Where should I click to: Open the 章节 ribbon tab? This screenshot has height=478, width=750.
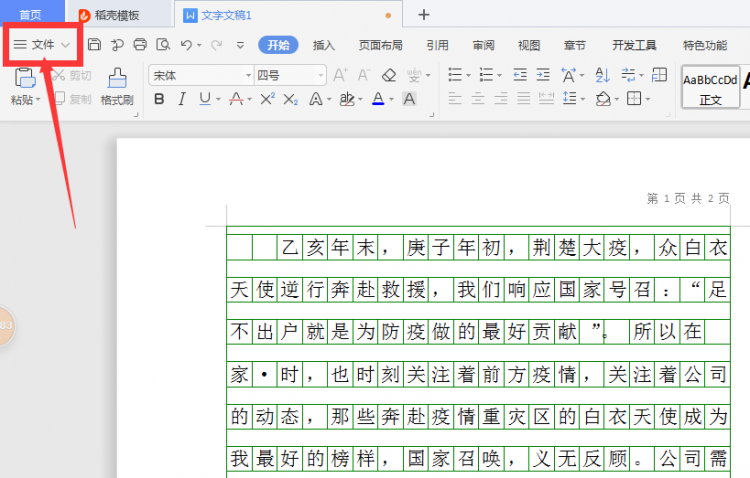click(x=575, y=45)
